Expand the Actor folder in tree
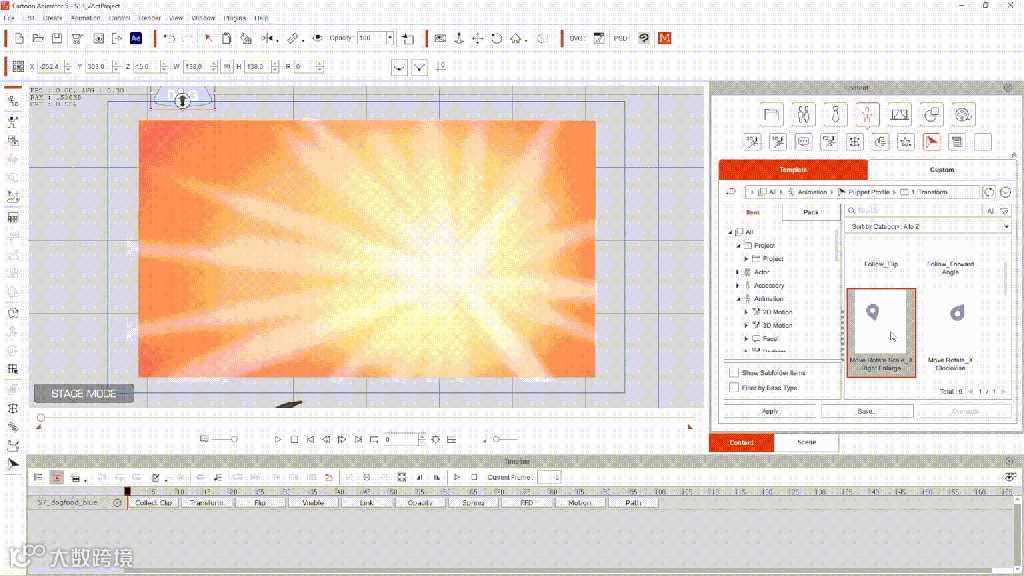Screen dimensions: 1024x576 point(738,272)
